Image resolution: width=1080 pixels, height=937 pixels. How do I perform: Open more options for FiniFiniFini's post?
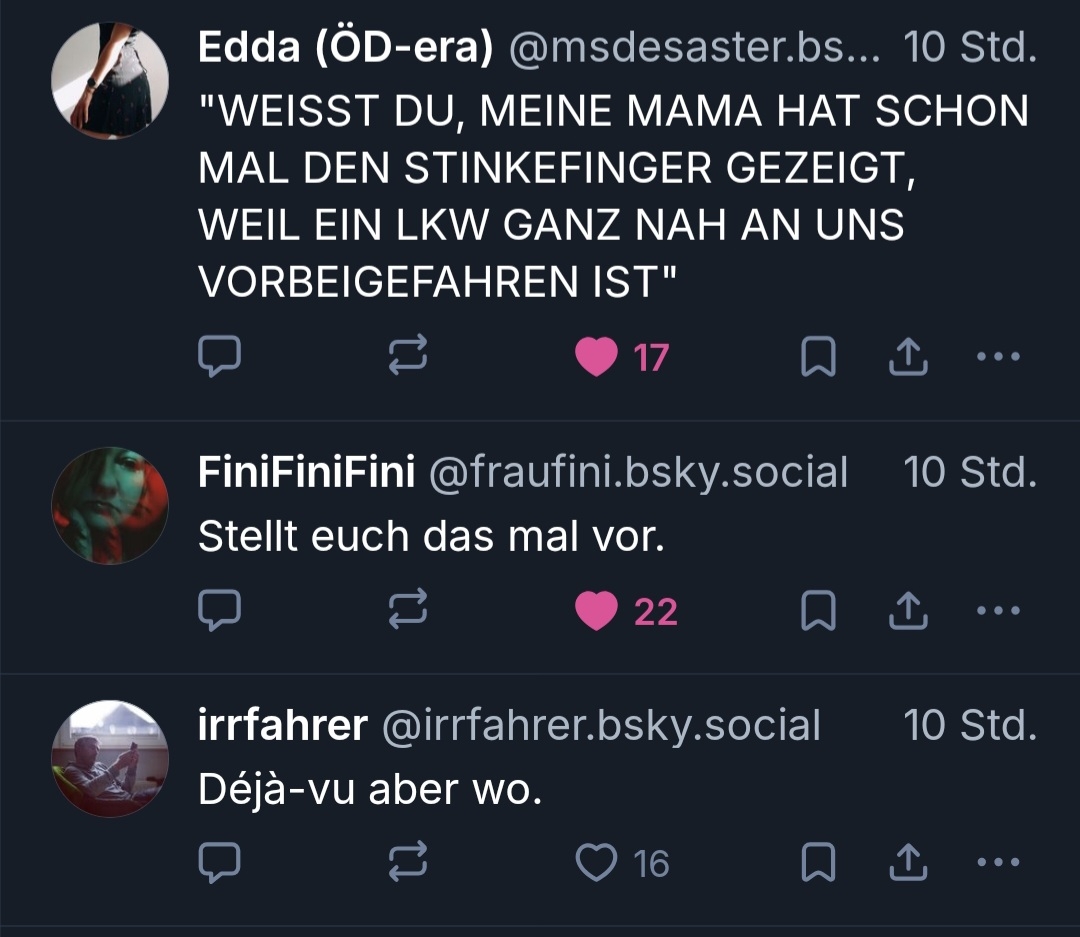(x=997, y=611)
